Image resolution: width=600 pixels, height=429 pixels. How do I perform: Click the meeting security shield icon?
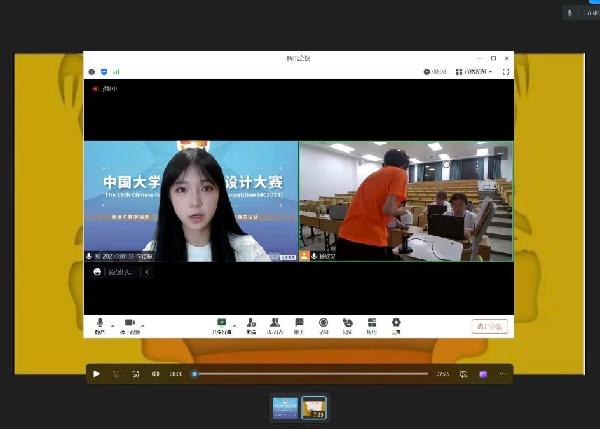(x=104, y=72)
